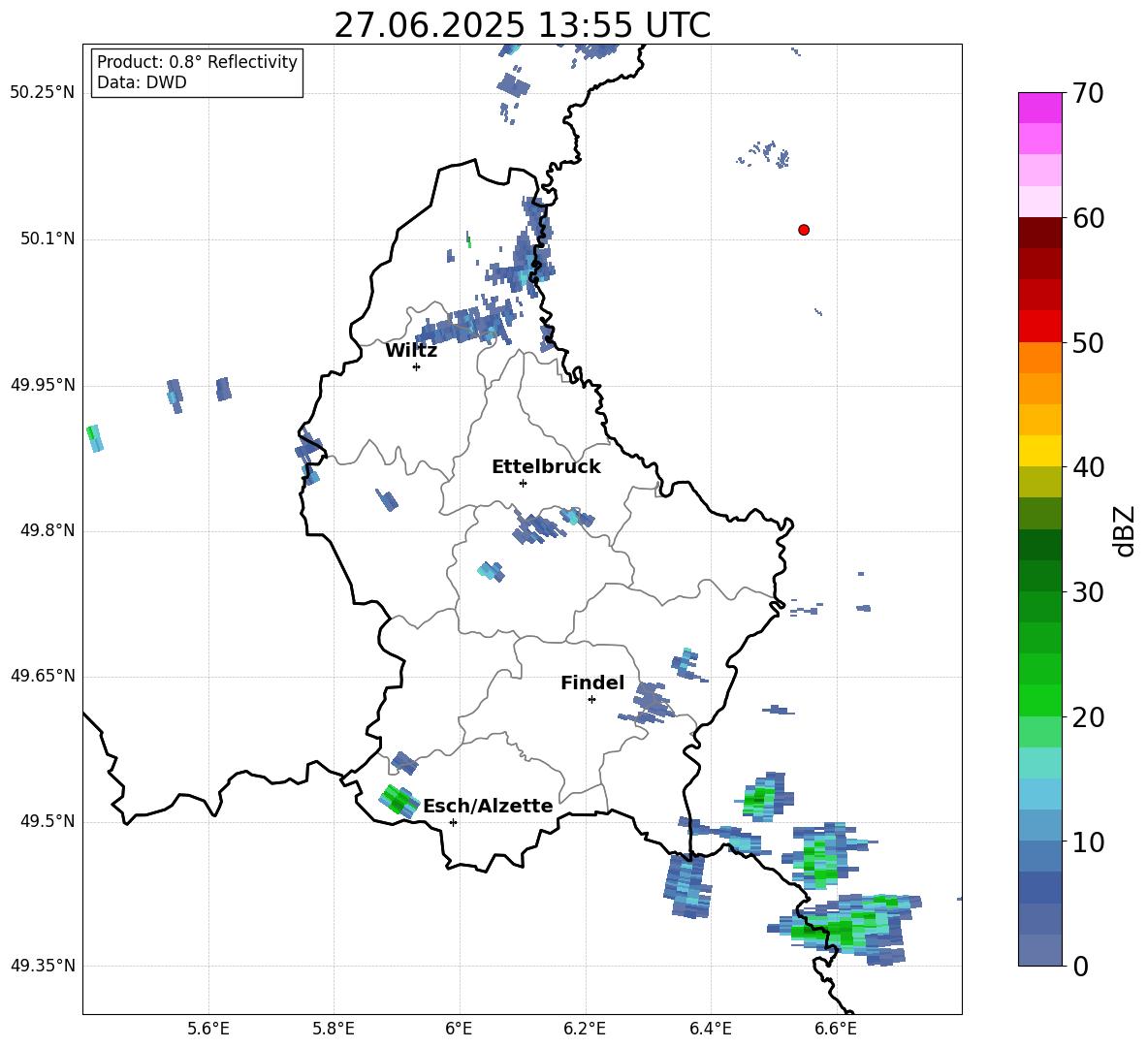Click the 49.35°N latitude label
The image size is (1148, 1048).
point(43,966)
